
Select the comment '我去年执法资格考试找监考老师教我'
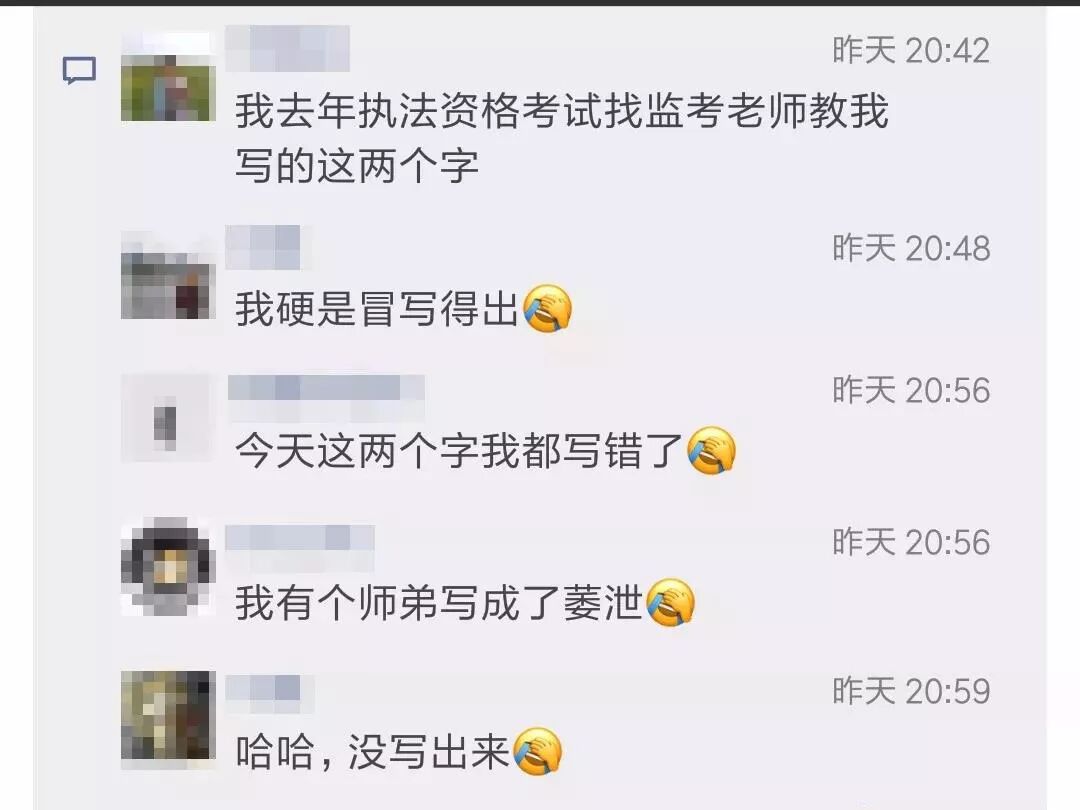(x=562, y=112)
